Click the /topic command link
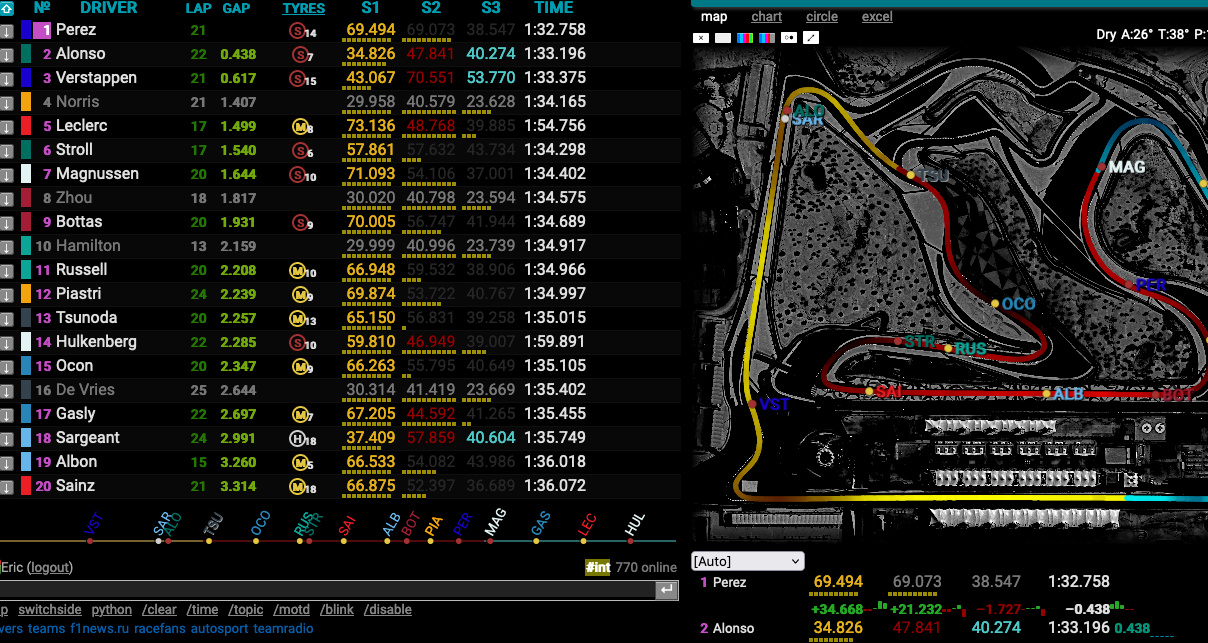The height and width of the screenshot is (643, 1208). coord(246,609)
